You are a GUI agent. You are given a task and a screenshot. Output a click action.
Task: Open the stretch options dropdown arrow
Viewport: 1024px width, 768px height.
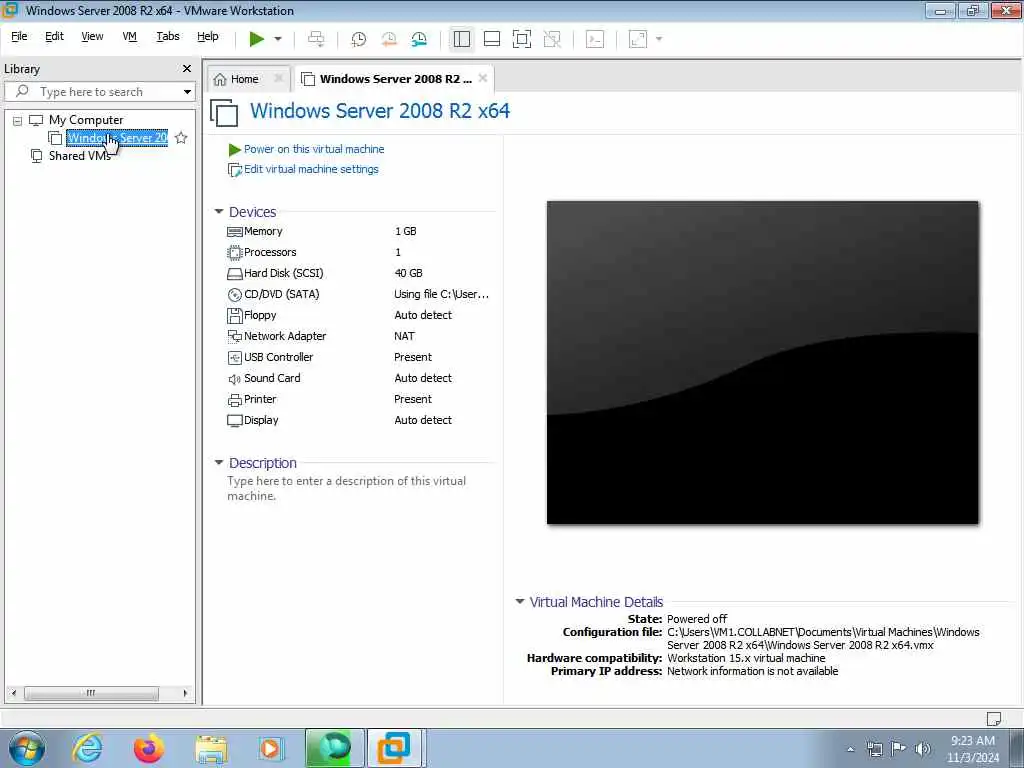coord(659,39)
